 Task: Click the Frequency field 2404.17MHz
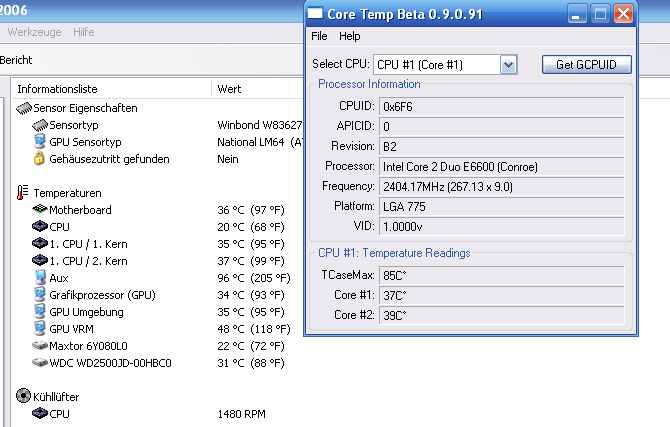pos(501,187)
